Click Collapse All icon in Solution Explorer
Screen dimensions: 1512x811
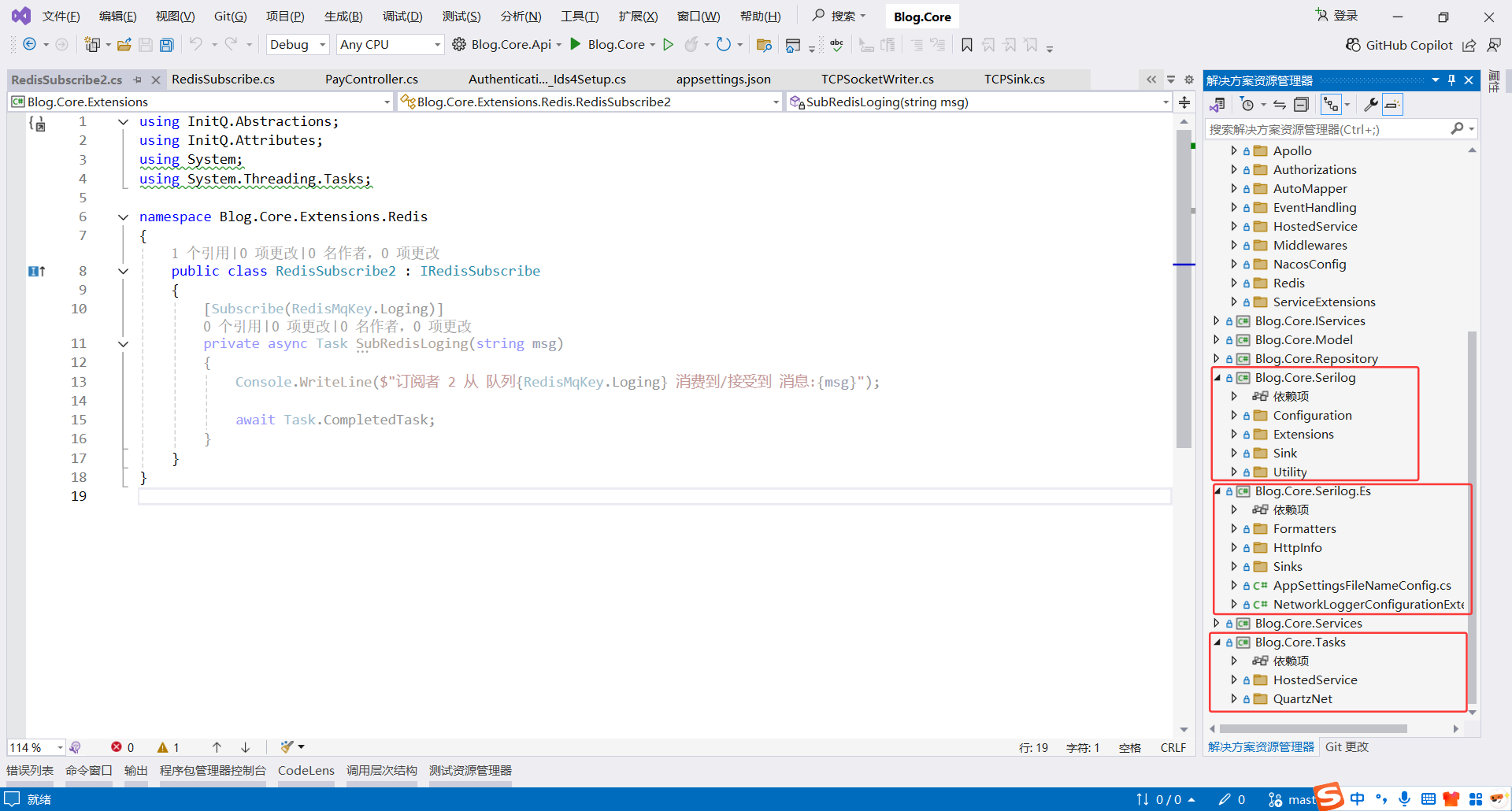pyautogui.click(x=1302, y=105)
